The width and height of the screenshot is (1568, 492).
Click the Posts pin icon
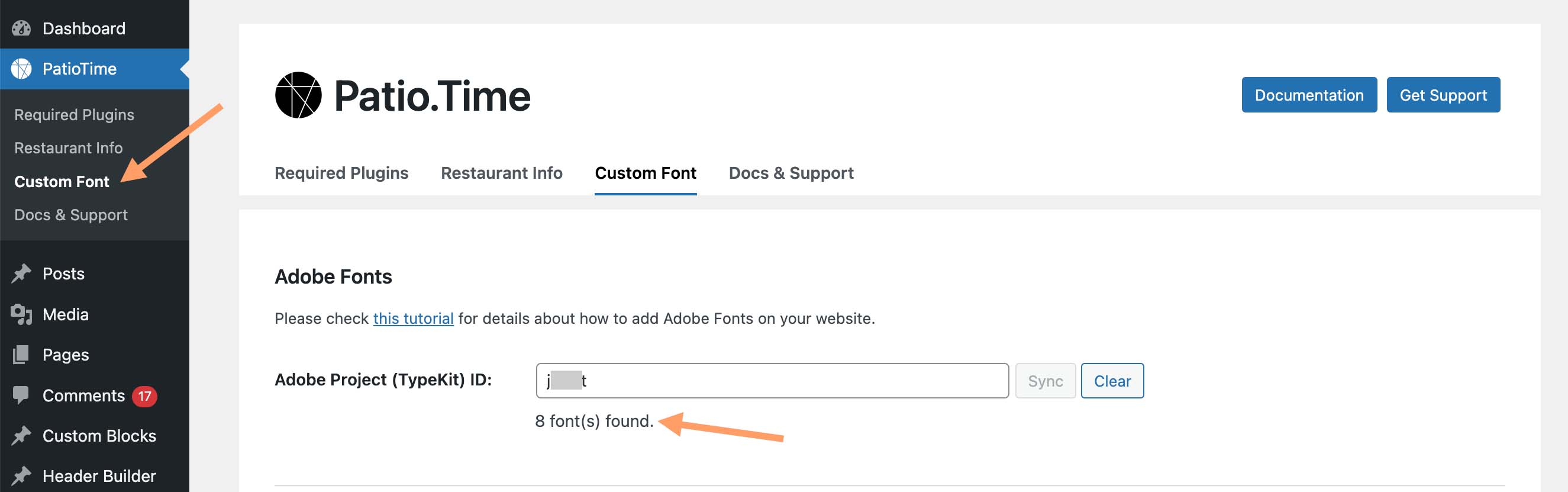pyautogui.click(x=21, y=274)
